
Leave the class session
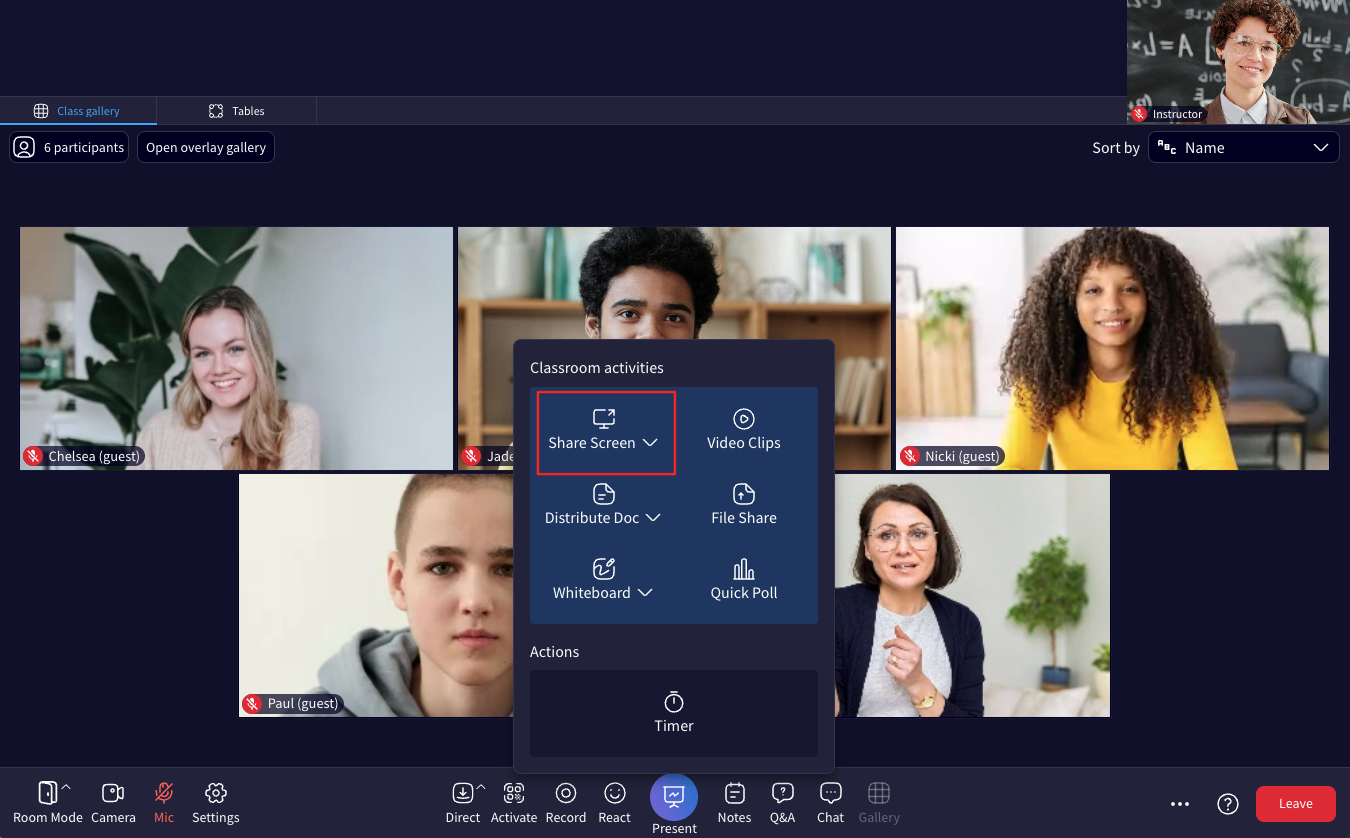[1296, 804]
